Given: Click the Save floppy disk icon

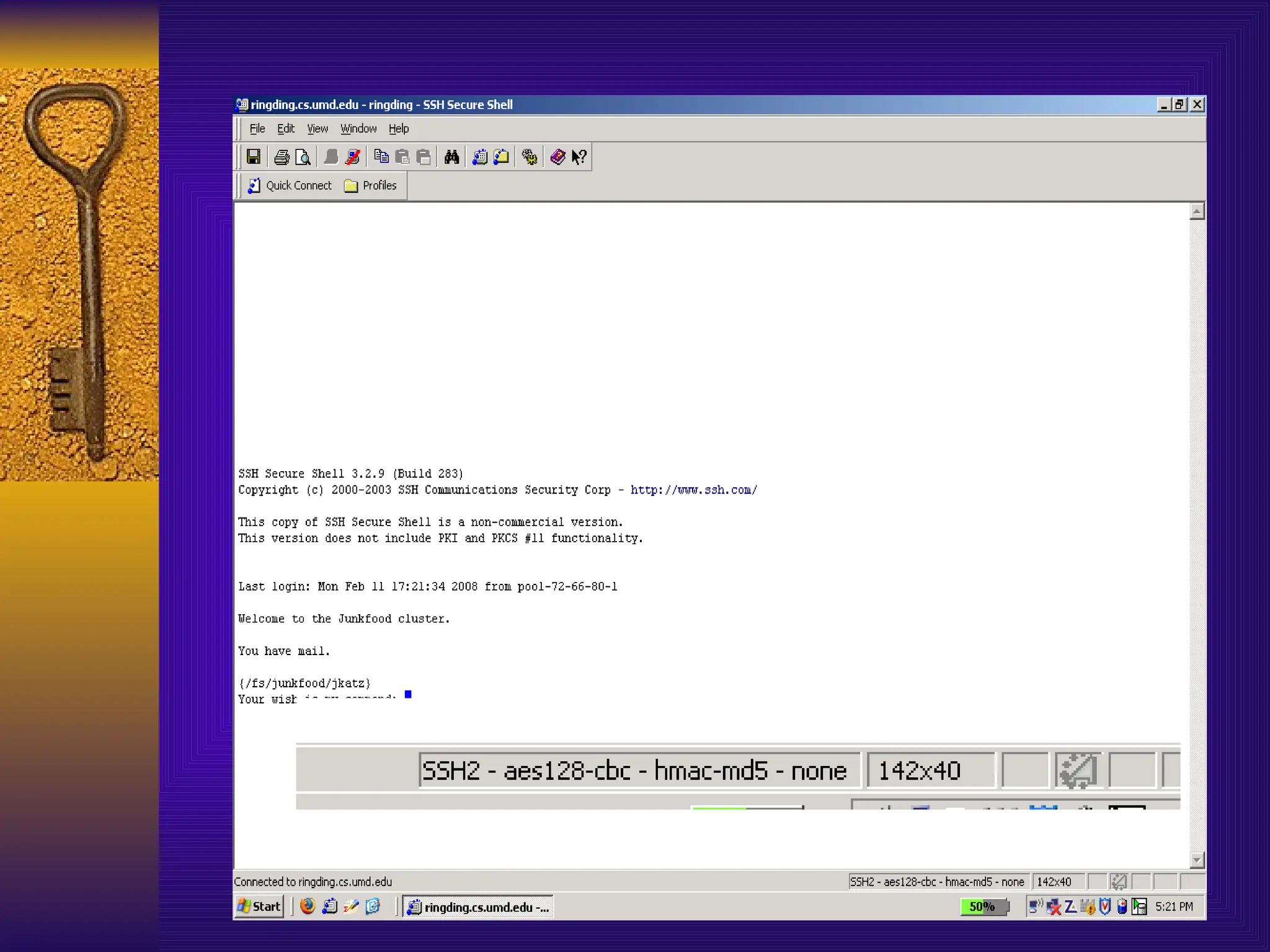Looking at the screenshot, I should click(253, 157).
